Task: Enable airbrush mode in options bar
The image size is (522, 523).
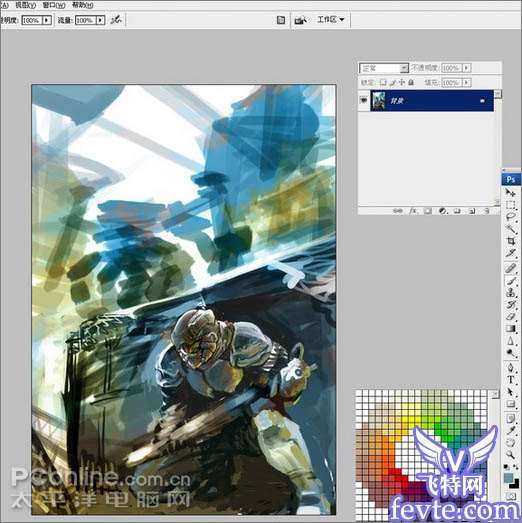Action: [x=116, y=20]
